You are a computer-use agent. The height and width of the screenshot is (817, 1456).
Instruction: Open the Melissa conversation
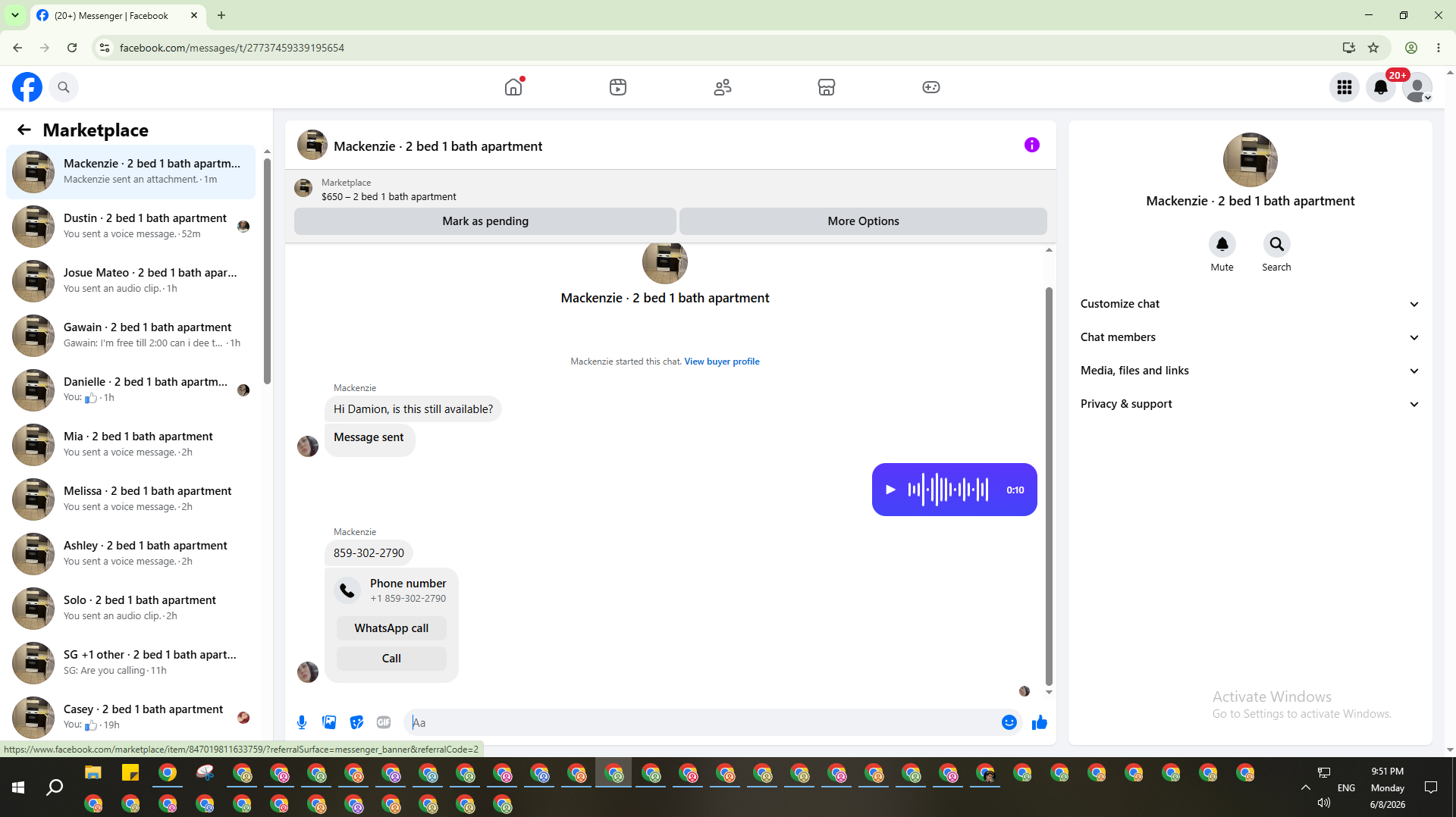(x=131, y=499)
